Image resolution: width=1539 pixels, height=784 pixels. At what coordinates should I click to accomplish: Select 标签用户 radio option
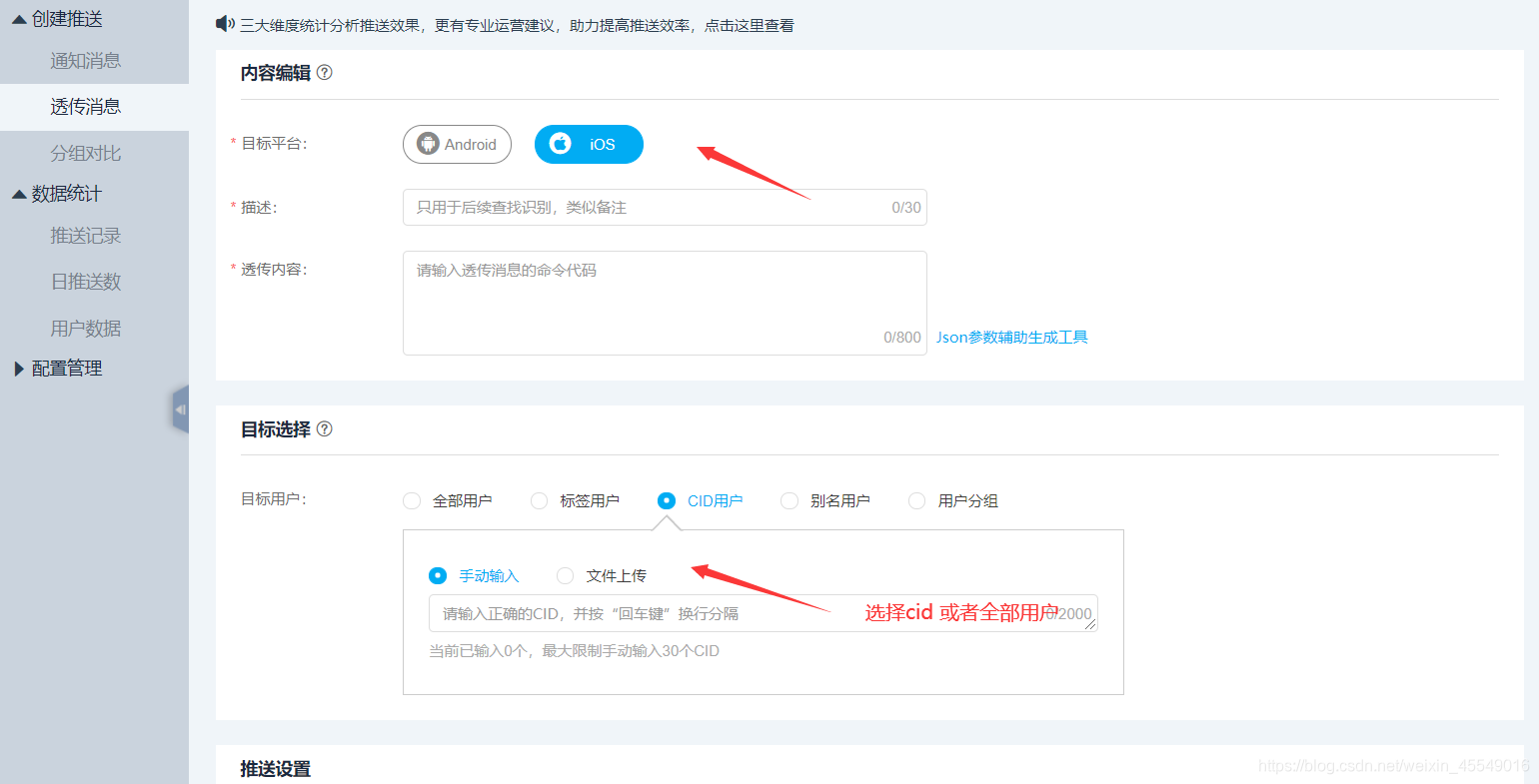click(x=539, y=500)
